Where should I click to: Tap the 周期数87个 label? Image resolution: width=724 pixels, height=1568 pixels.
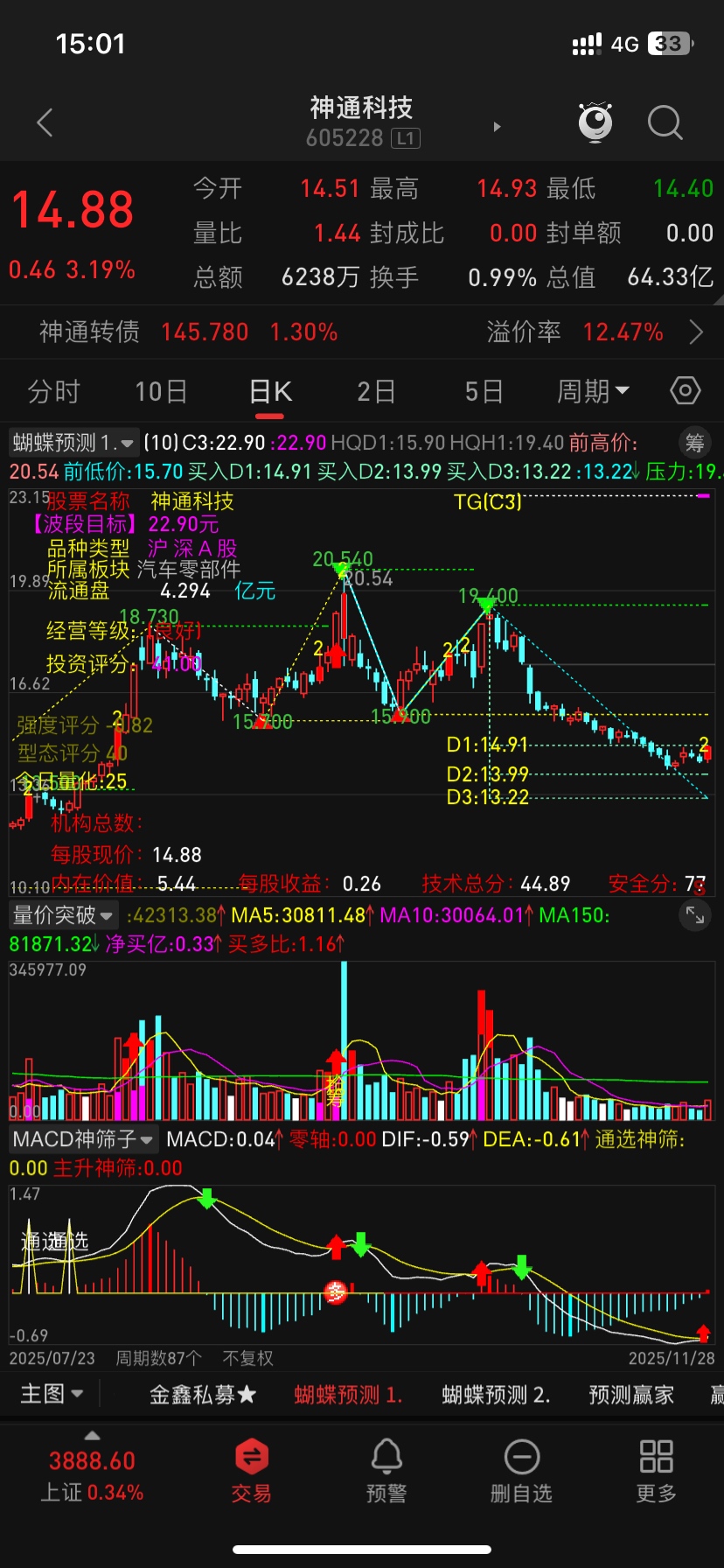[x=158, y=1358]
